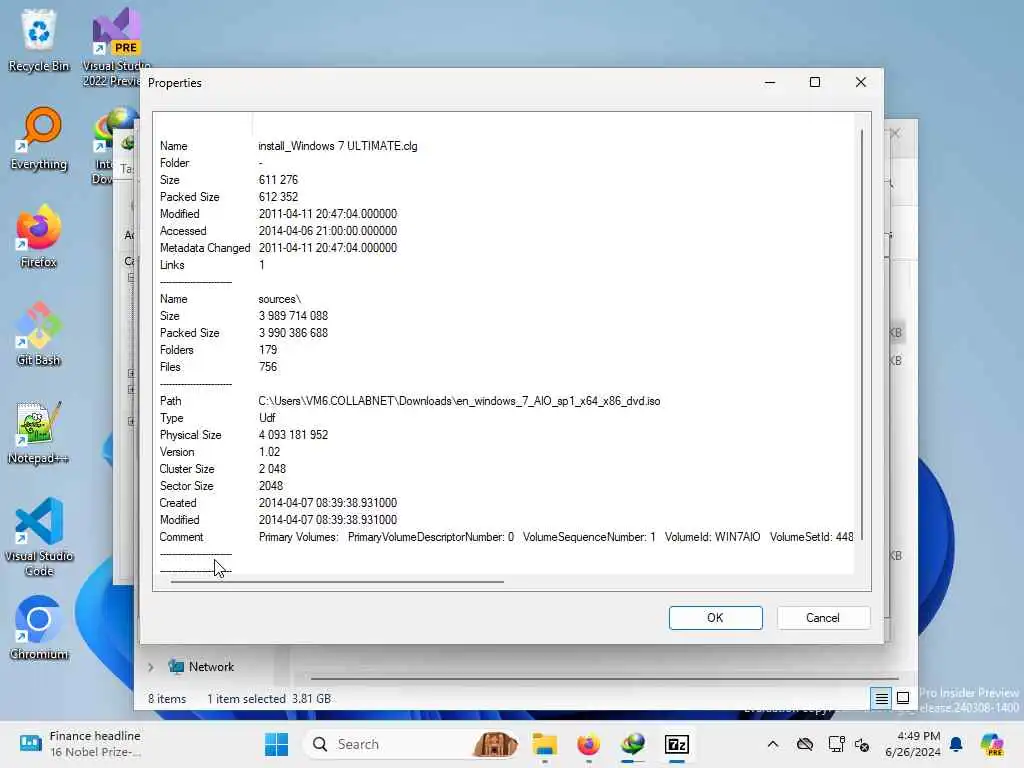Click the Files count value 756

pos(268,367)
